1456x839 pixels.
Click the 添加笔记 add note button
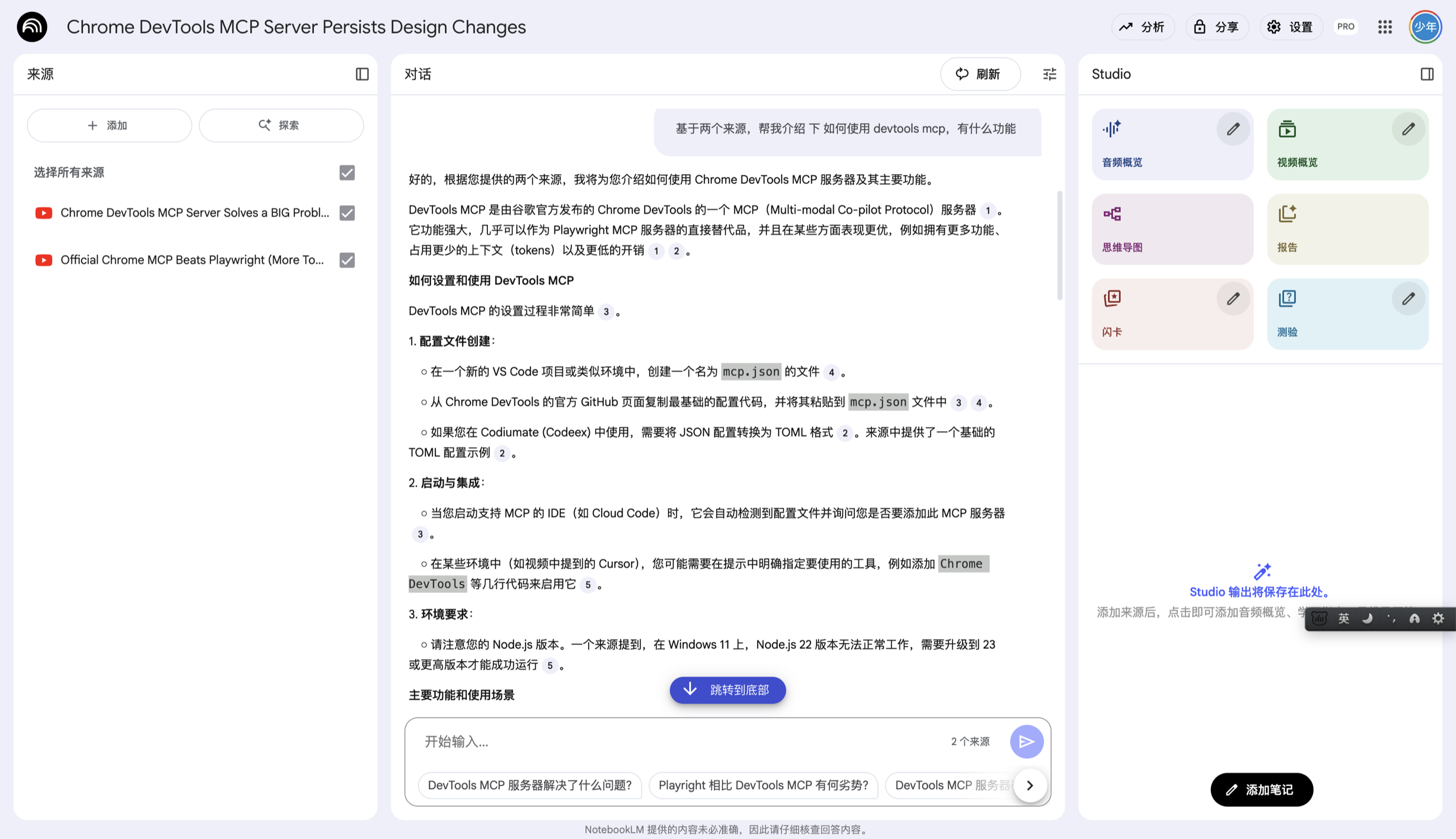[x=1261, y=789]
